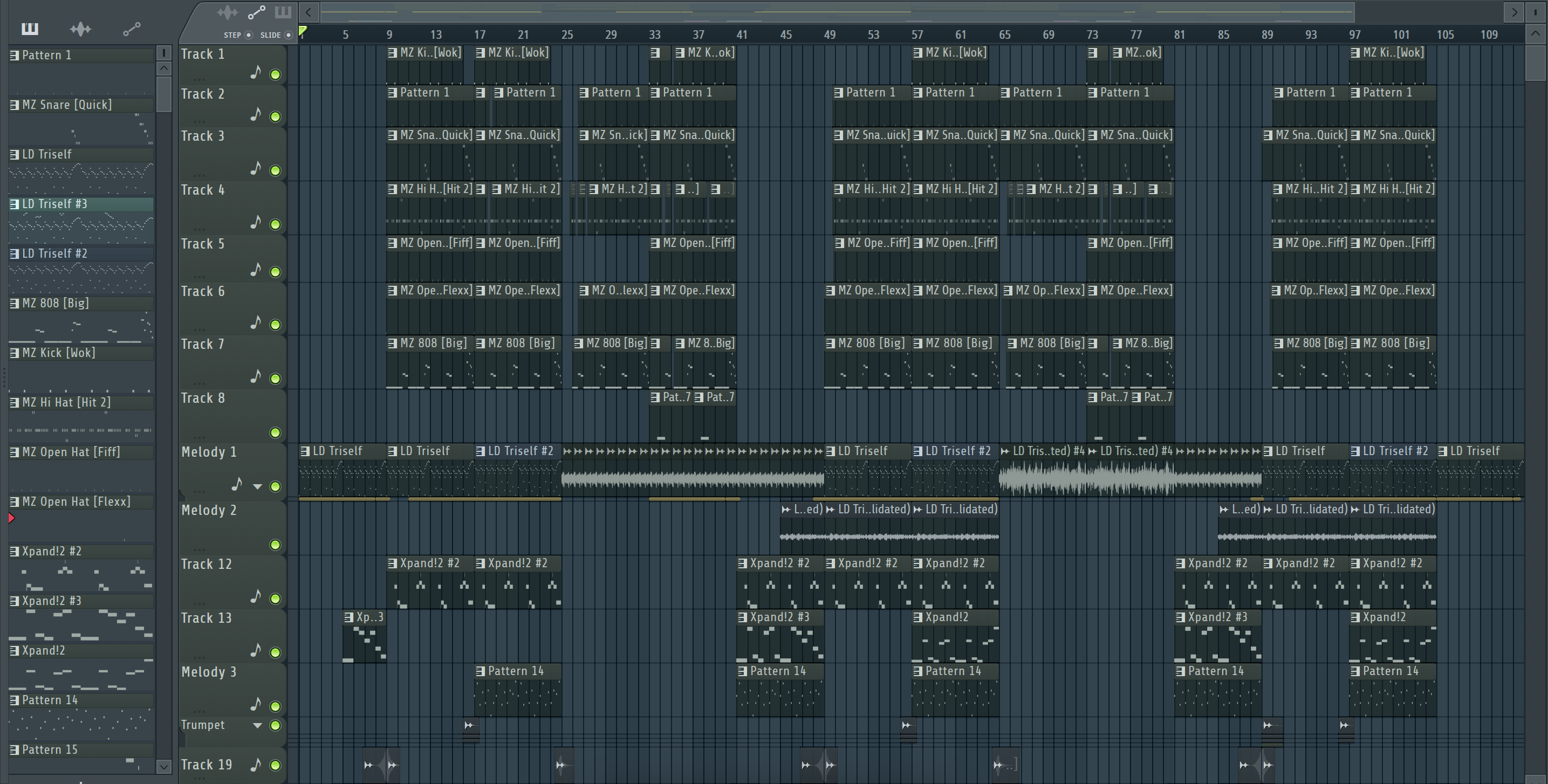Image resolution: width=1548 pixels, height=784 pixels.
Task: Show audio clips in picker panel waveform icon
Action: [80, 28]
